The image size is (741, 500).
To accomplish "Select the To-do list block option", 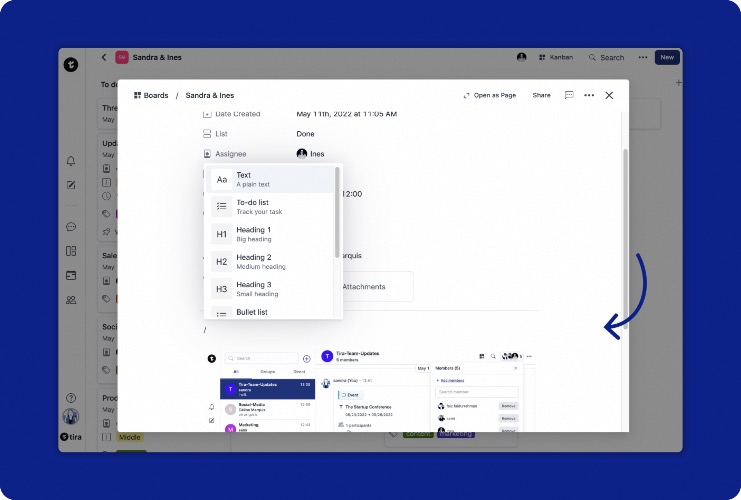I will [269, 207].
